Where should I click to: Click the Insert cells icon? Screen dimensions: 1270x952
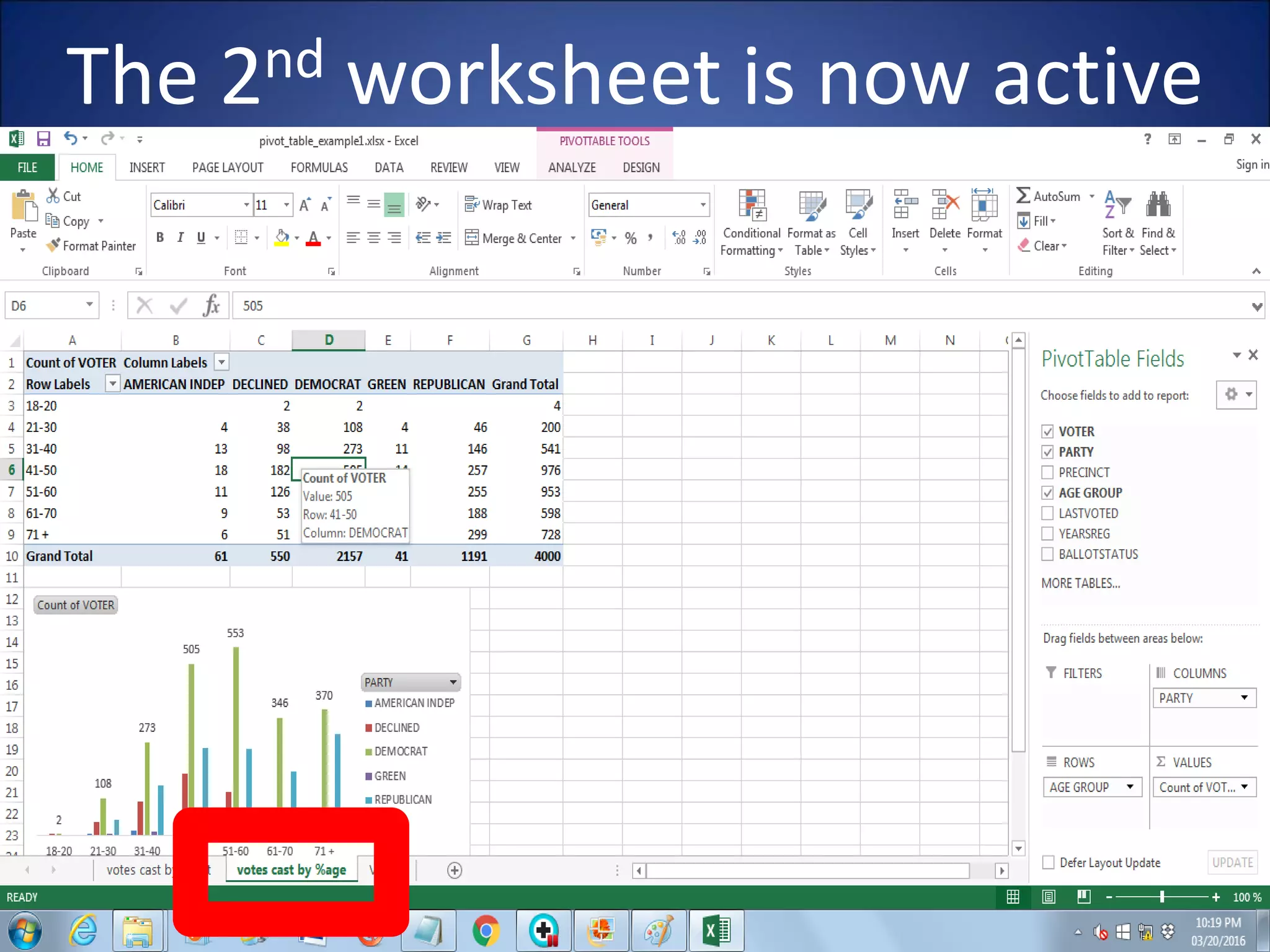[905, 205]
